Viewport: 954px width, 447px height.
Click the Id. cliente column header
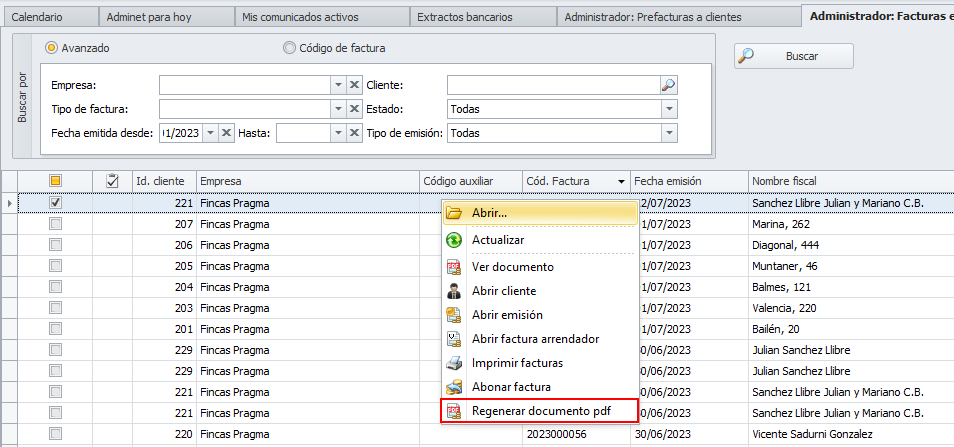[x=164, y=181]
